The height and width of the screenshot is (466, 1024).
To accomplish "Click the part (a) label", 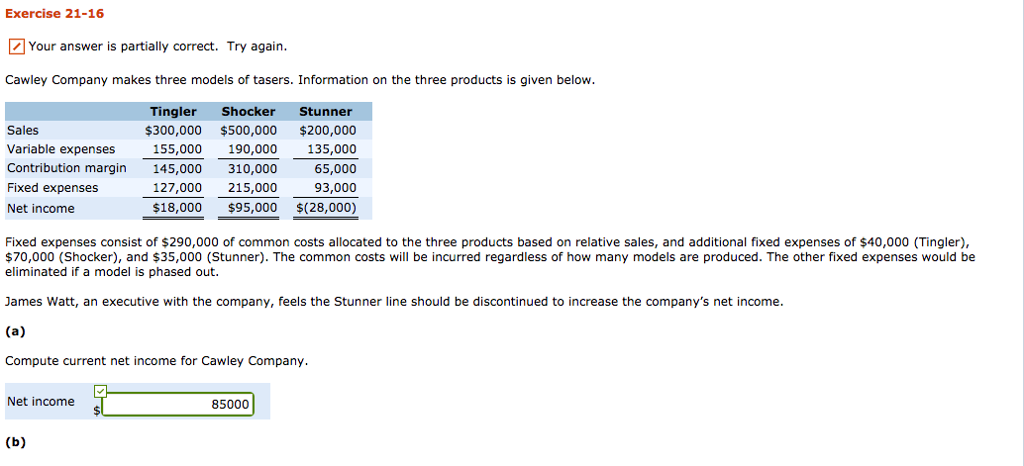I will coord(16,332).
